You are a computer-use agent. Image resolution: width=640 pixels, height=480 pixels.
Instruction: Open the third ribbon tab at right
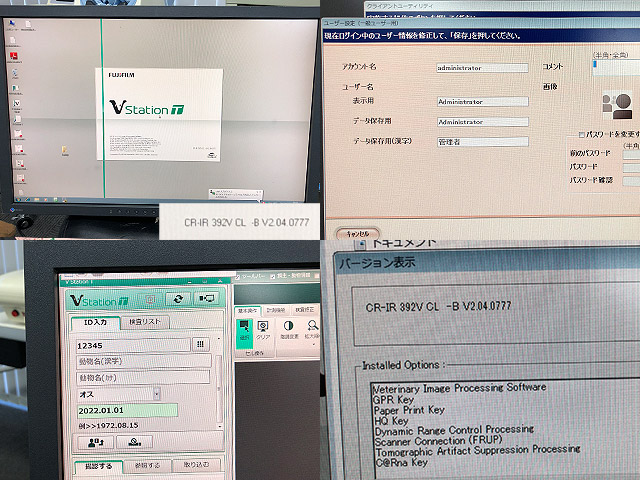click(x=304, y=310)
